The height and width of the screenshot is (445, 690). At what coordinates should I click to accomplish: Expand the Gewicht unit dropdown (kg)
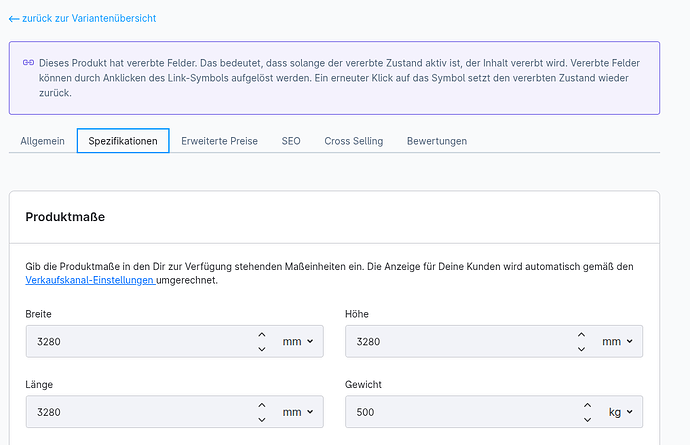[620, 412]
